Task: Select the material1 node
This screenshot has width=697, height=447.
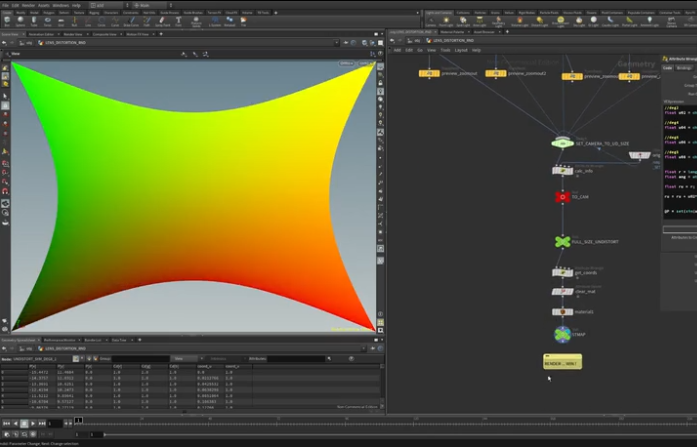Action: click(x=562, y=312)
